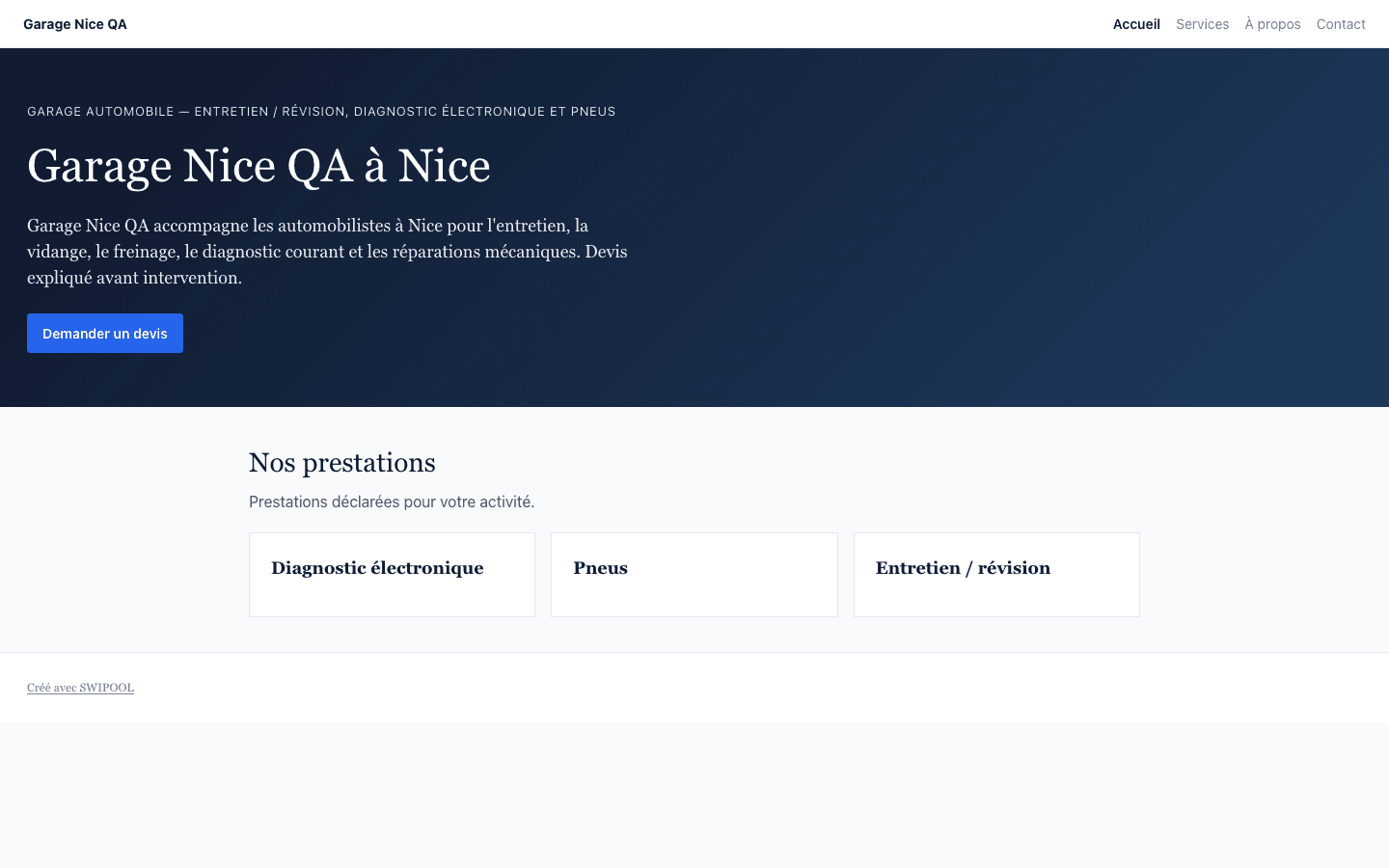
Task: Select the Entretien / révision card
Action: tap(996, 575)
